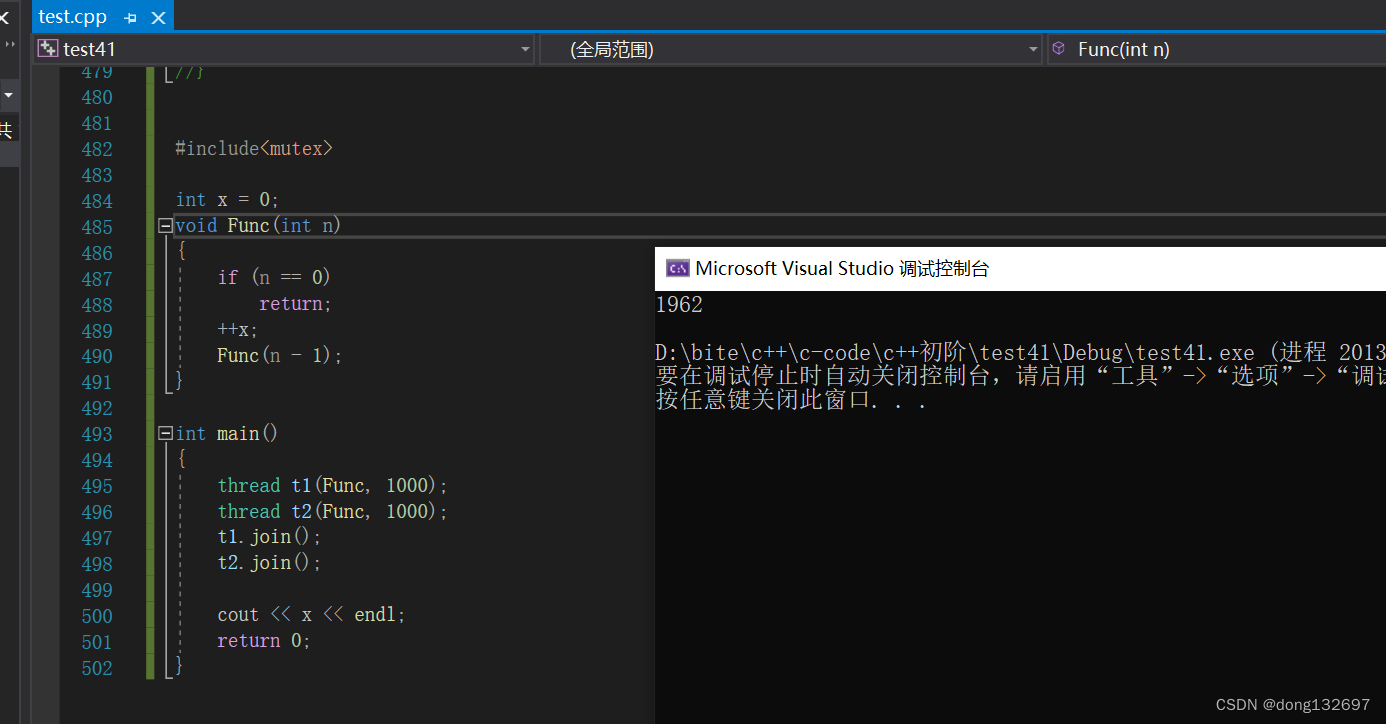Screen dimensions: 1386x724
Task: Click the return 0; statement
Action: coord(264,642)
